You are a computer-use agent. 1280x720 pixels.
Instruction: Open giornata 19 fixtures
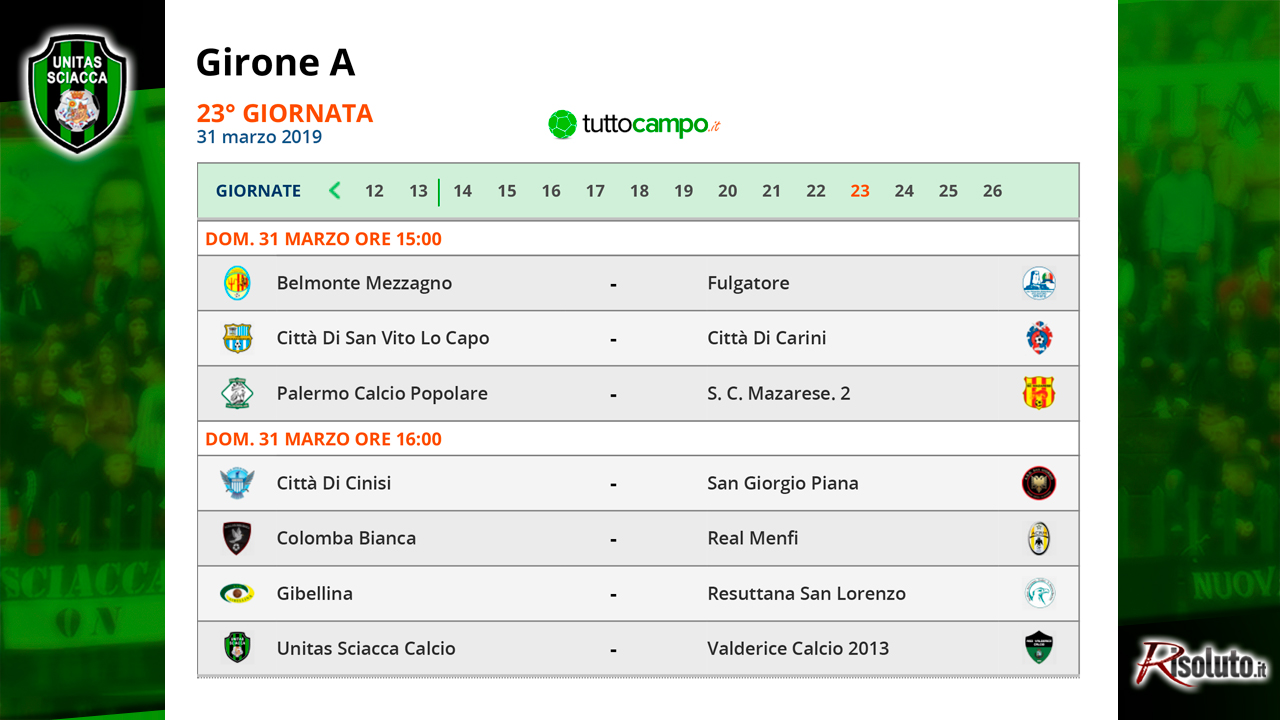(683, 191)
